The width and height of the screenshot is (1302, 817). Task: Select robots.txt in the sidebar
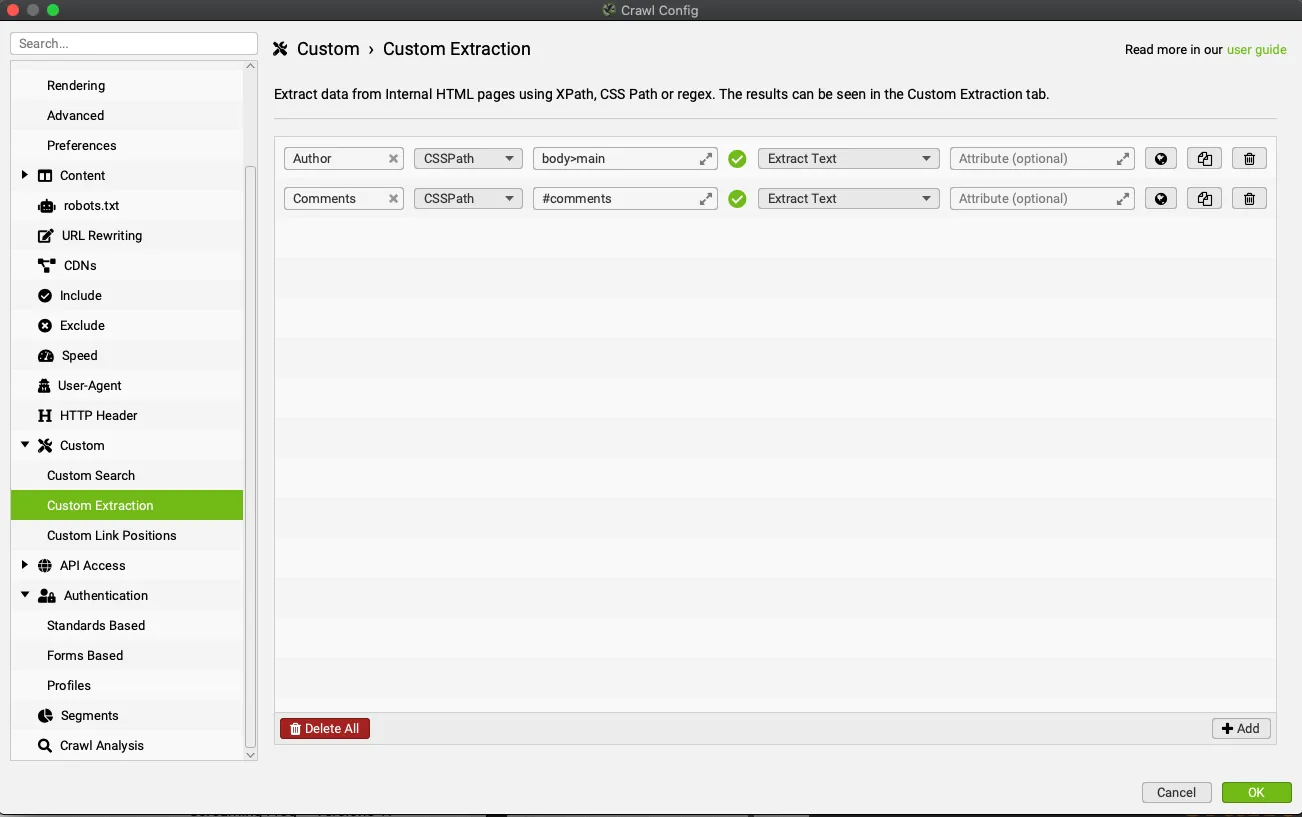[x=89, y=205]
